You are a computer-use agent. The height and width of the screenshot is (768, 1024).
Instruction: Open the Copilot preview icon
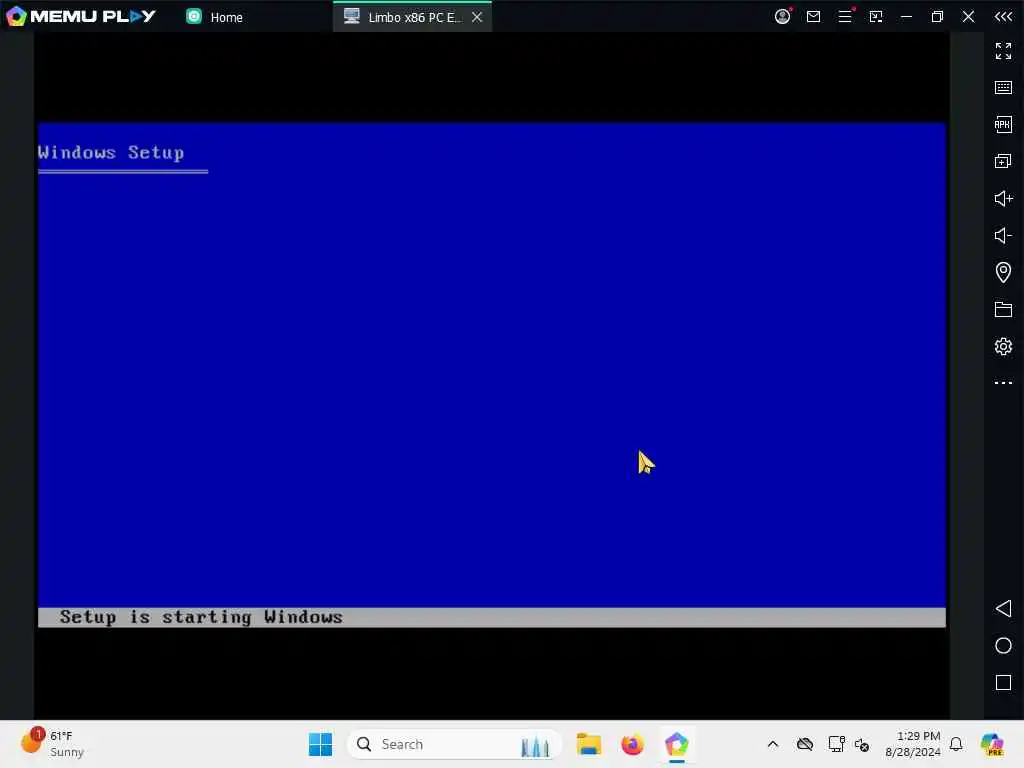(x=992, y=744)
